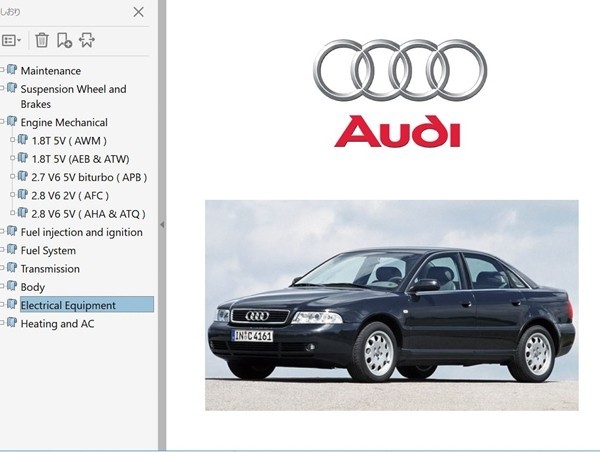The width and height of the screenshot is (600, 452).
Task: Click the bookmark icon beside Heating and AC
Action: tap(12, 323)
